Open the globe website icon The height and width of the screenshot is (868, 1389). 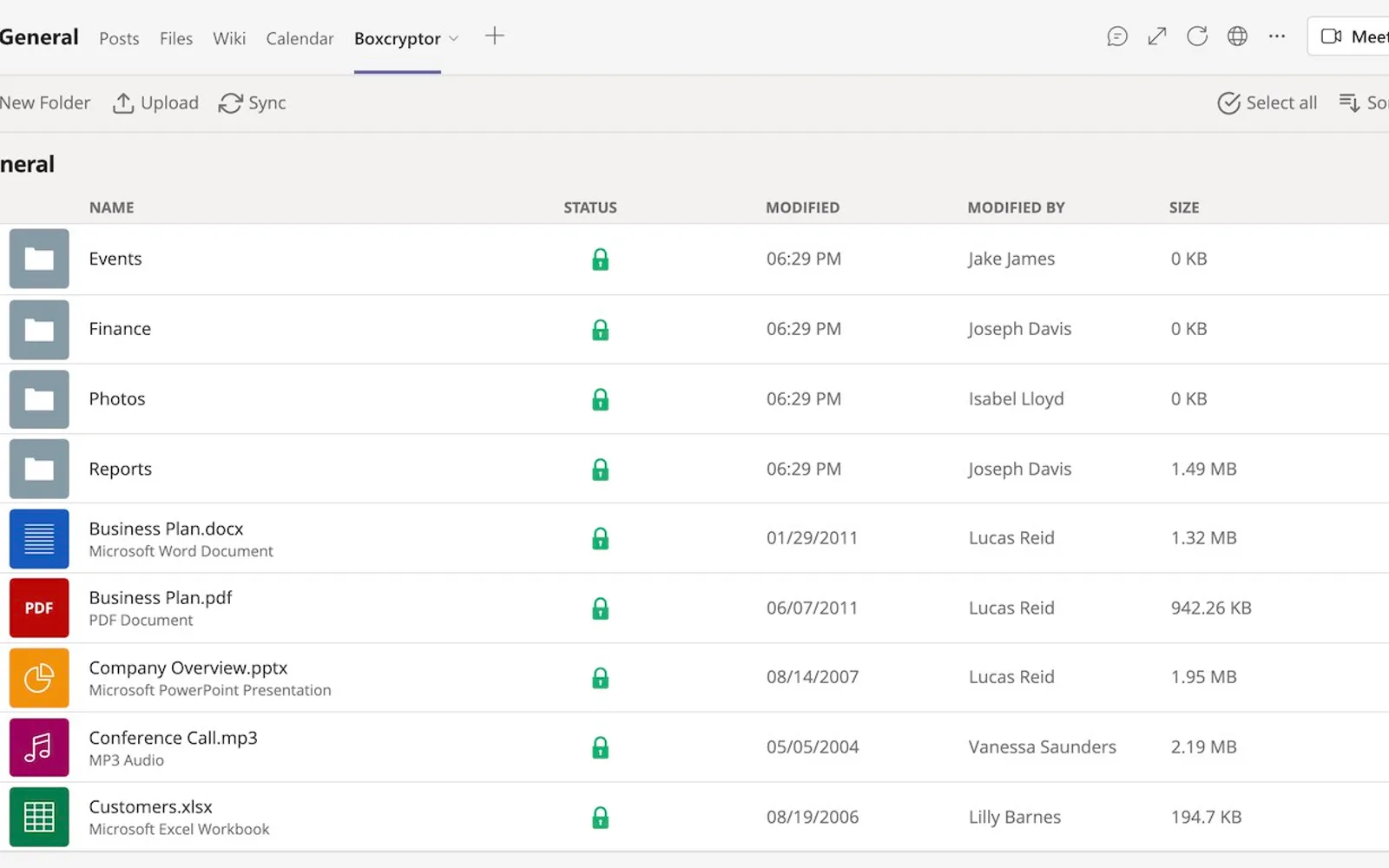(x=1237, y=36)
